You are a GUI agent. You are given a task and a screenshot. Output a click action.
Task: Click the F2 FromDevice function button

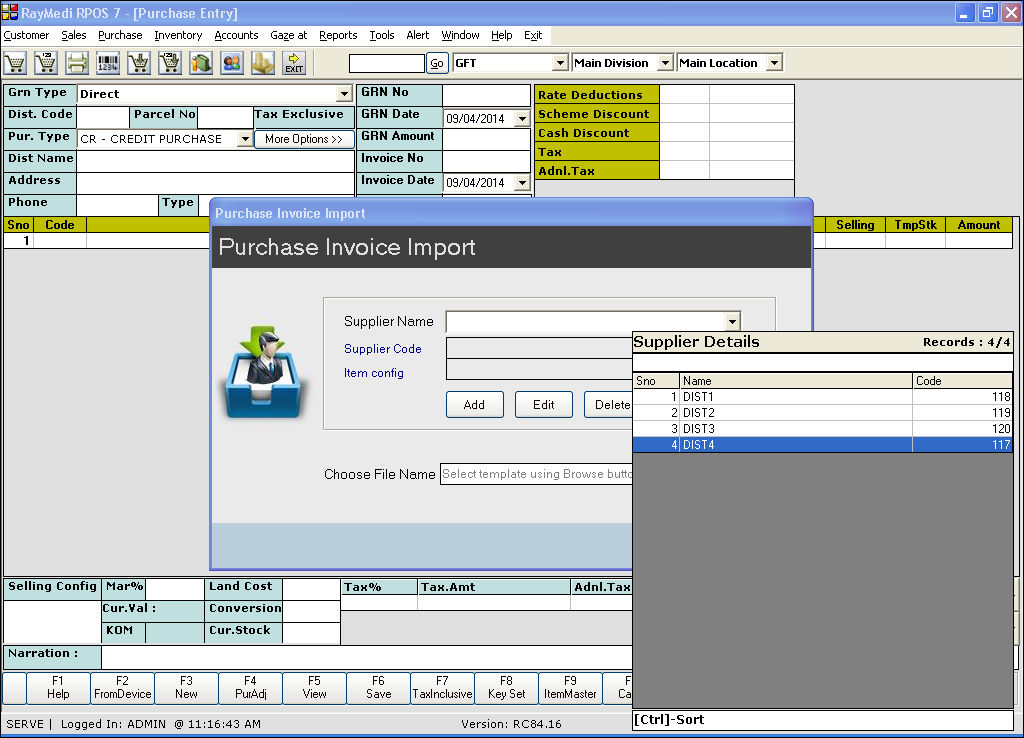[x=122, y=688]
